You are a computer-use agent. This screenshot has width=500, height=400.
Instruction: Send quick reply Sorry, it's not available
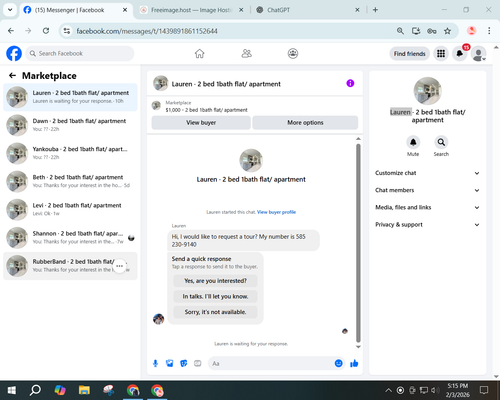215,312
